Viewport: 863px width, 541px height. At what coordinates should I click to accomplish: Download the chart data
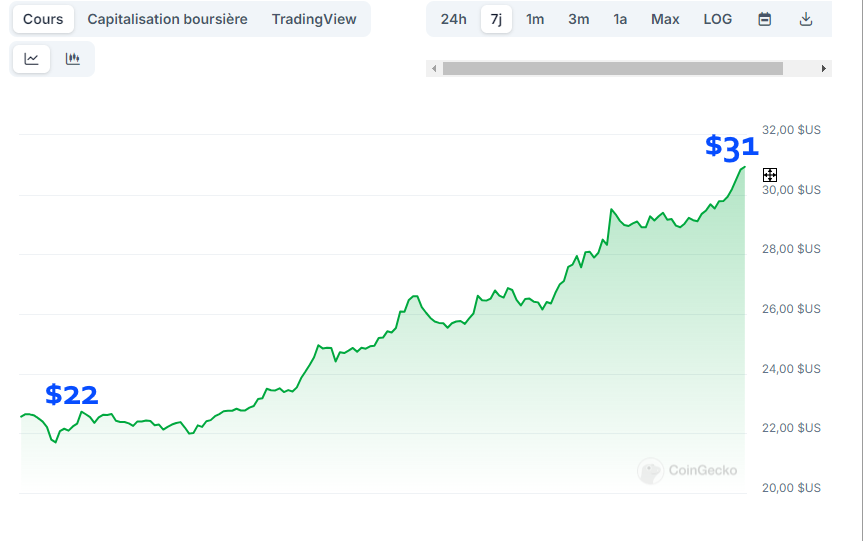(806, 19)
